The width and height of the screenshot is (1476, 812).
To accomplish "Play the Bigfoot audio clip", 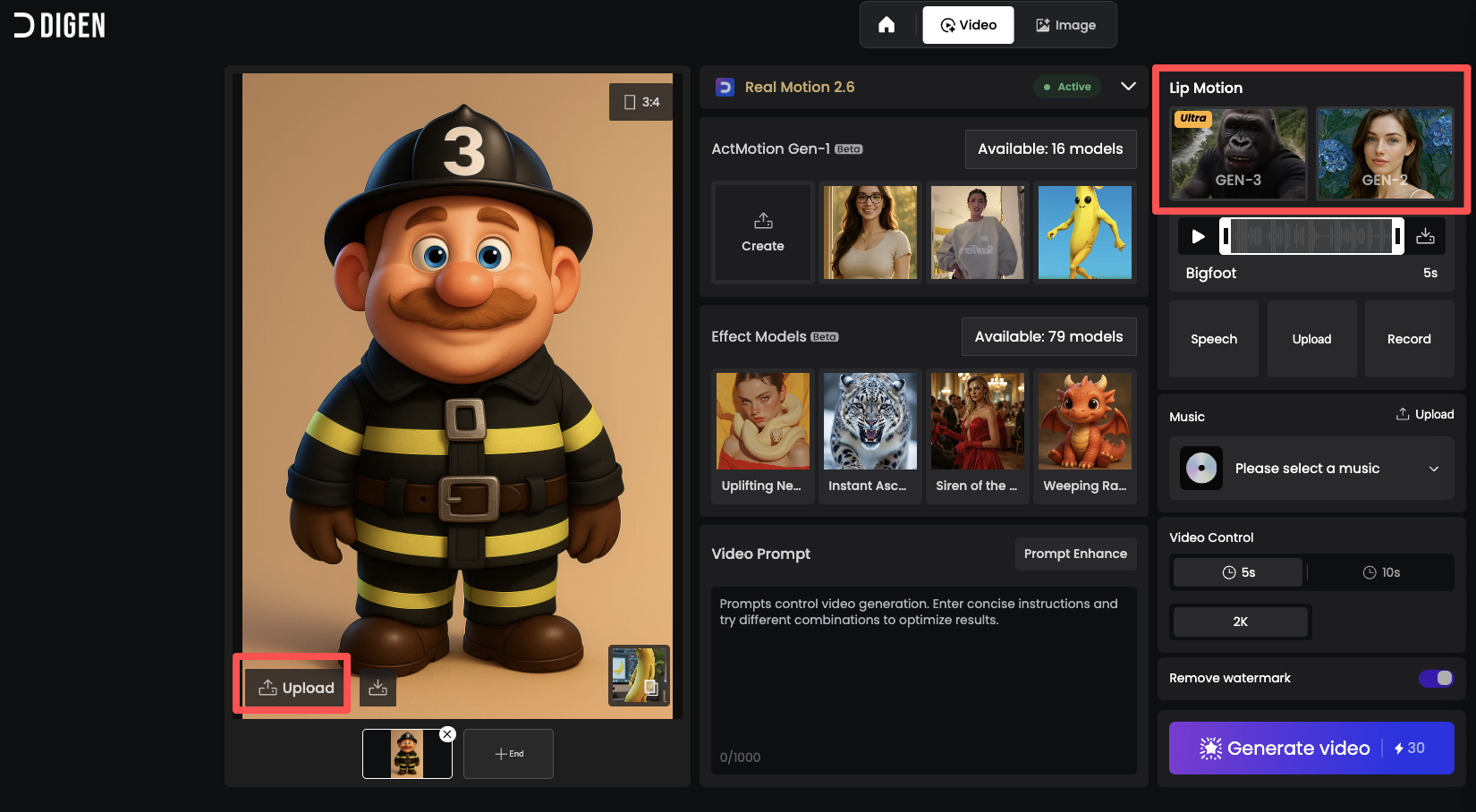I will [x=1198, y=236].
